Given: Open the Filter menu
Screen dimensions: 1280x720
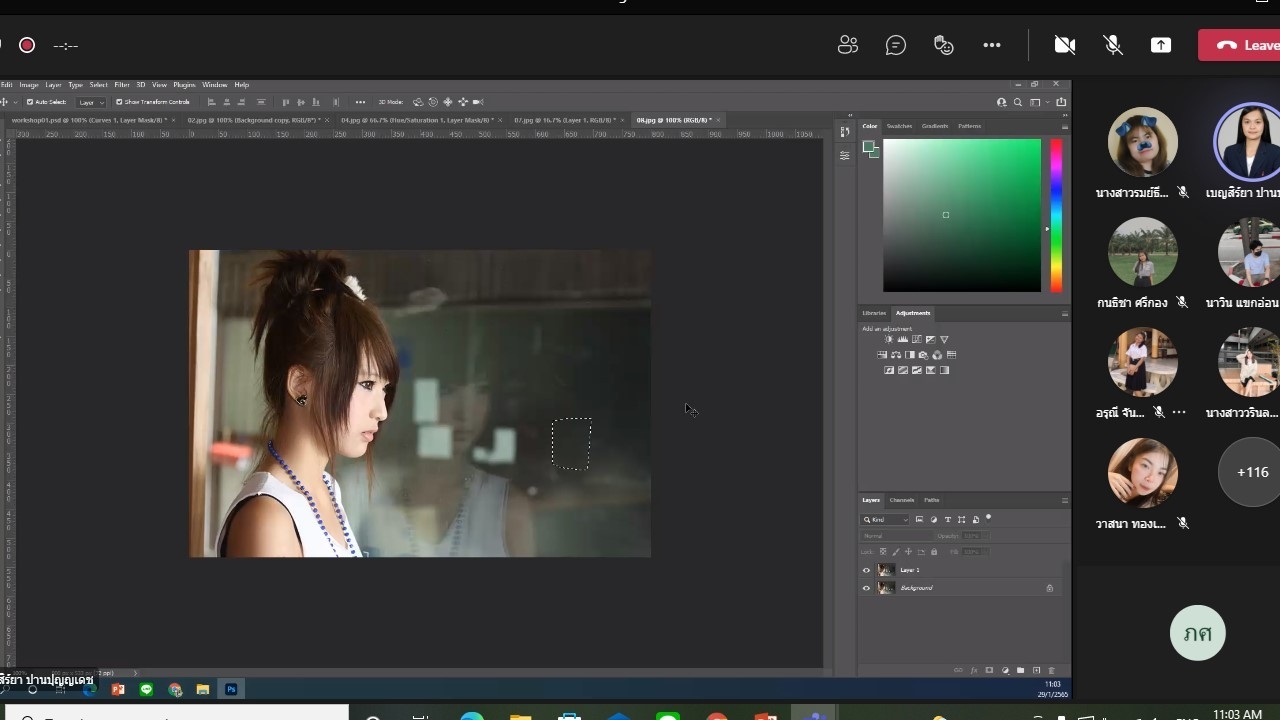Looking at the screenshot, I should point(122,85).
